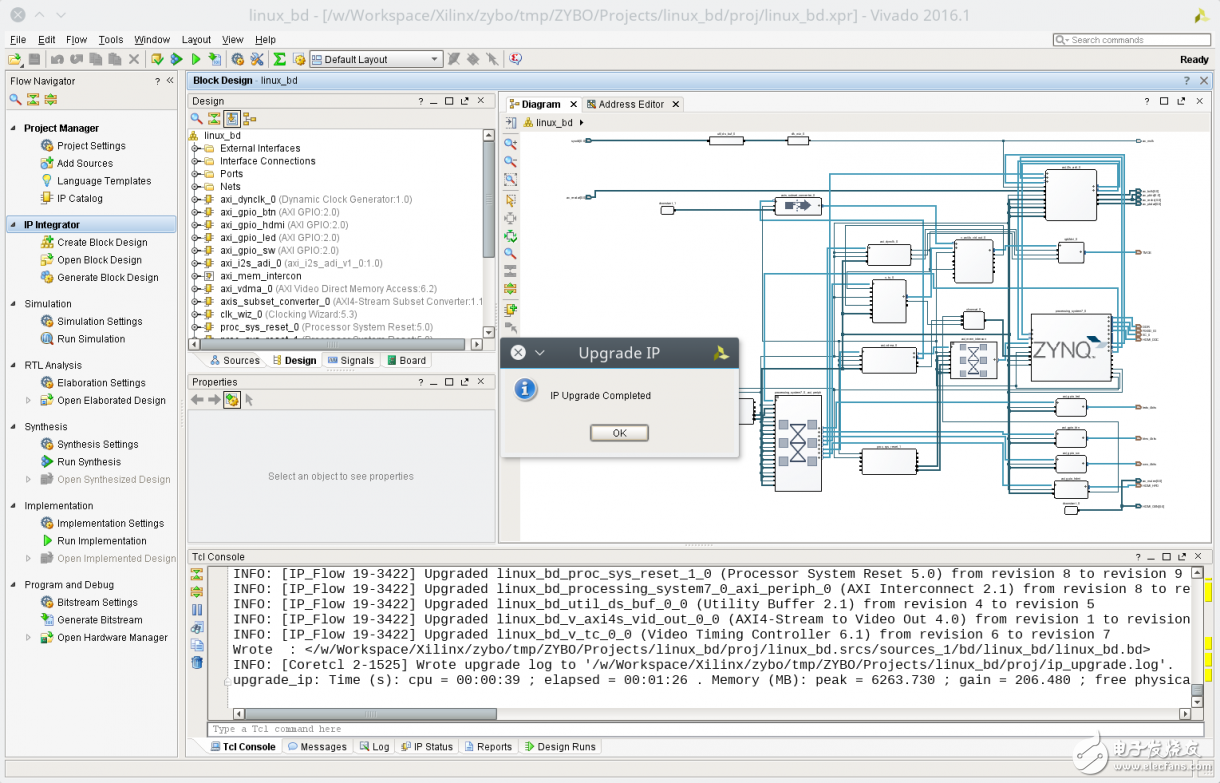Collapse the Project Manager section
Viewport: 1220px width, 783px height.
[x=14, y=128]
